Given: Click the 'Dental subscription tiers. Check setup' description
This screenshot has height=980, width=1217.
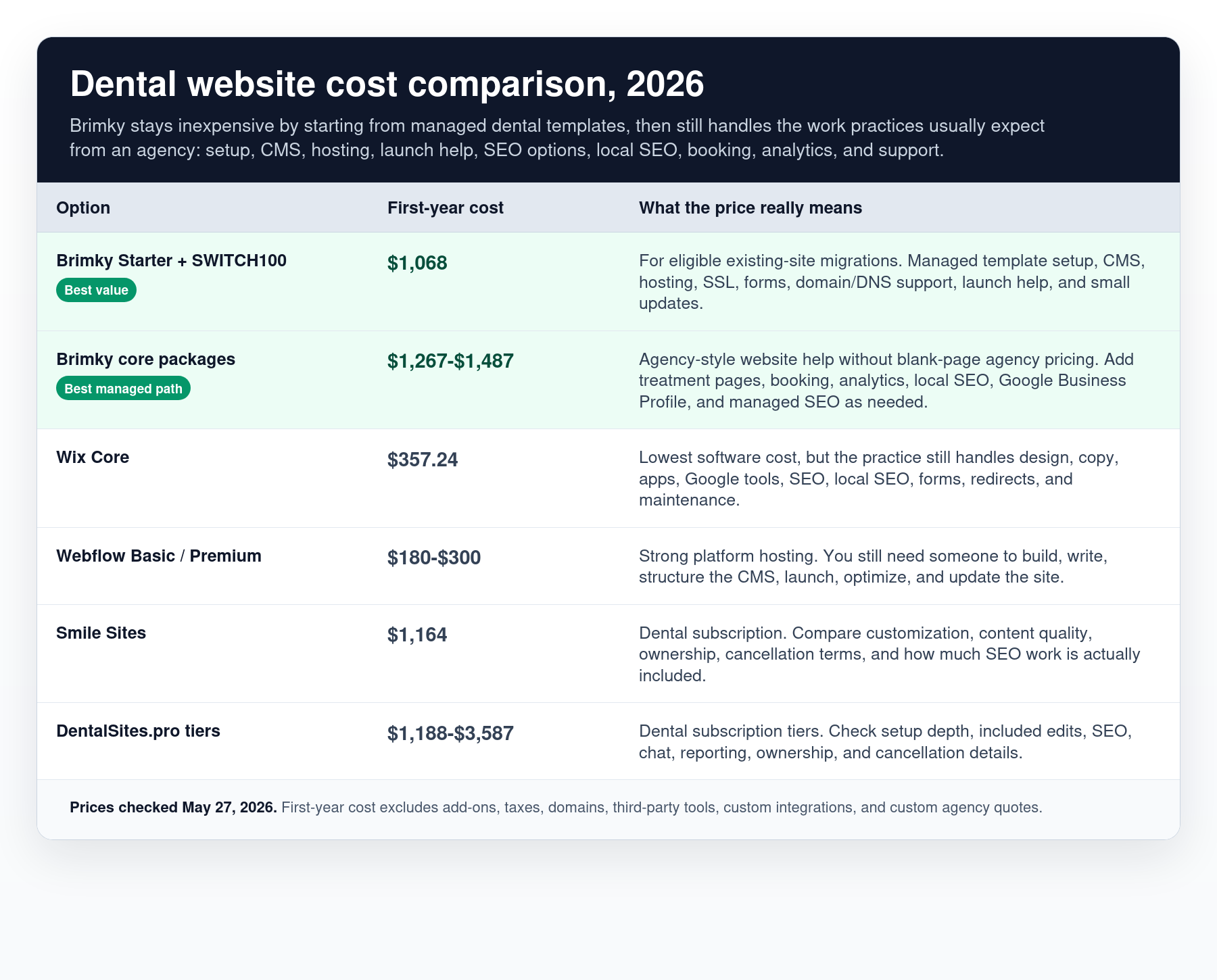Looking at the screenshot, I should tap(886, 741).
